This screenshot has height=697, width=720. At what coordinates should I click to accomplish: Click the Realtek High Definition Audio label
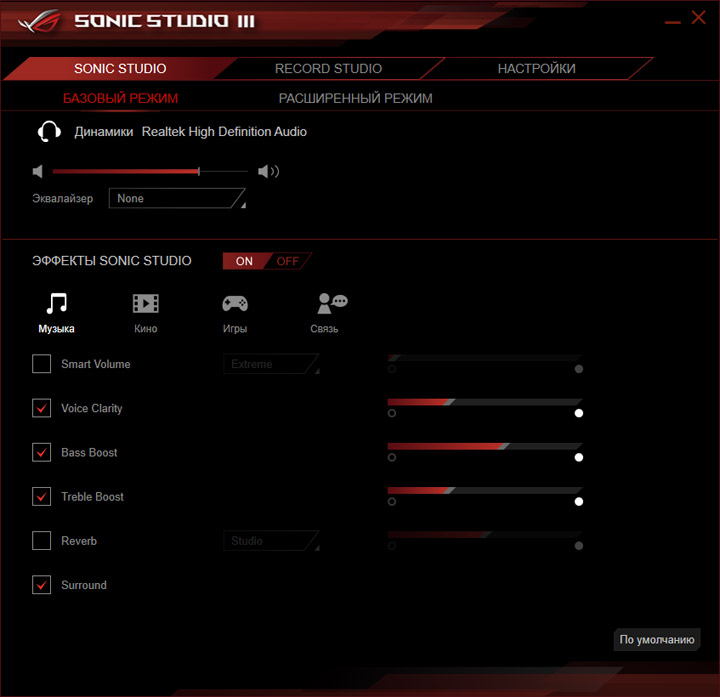tap(224, 132)
